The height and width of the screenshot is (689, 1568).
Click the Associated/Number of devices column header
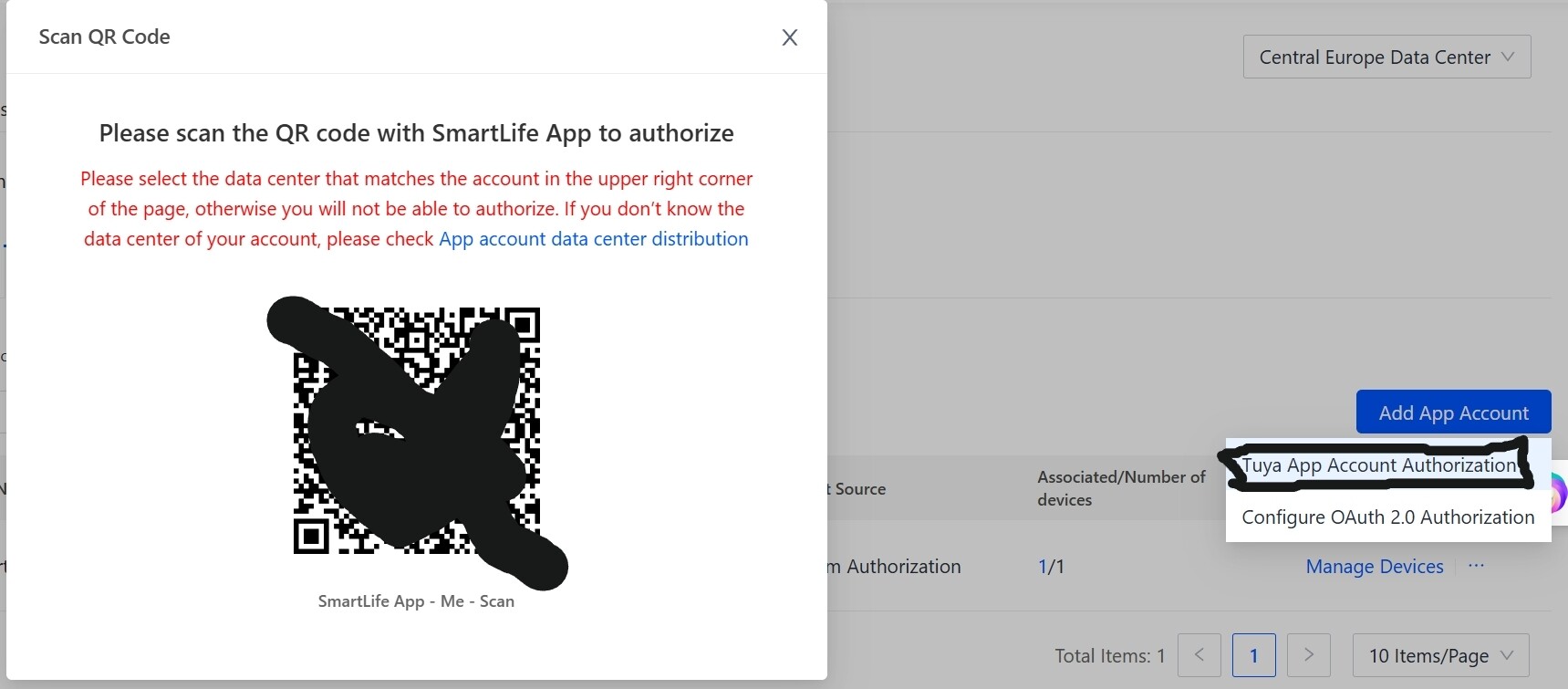1120,488
